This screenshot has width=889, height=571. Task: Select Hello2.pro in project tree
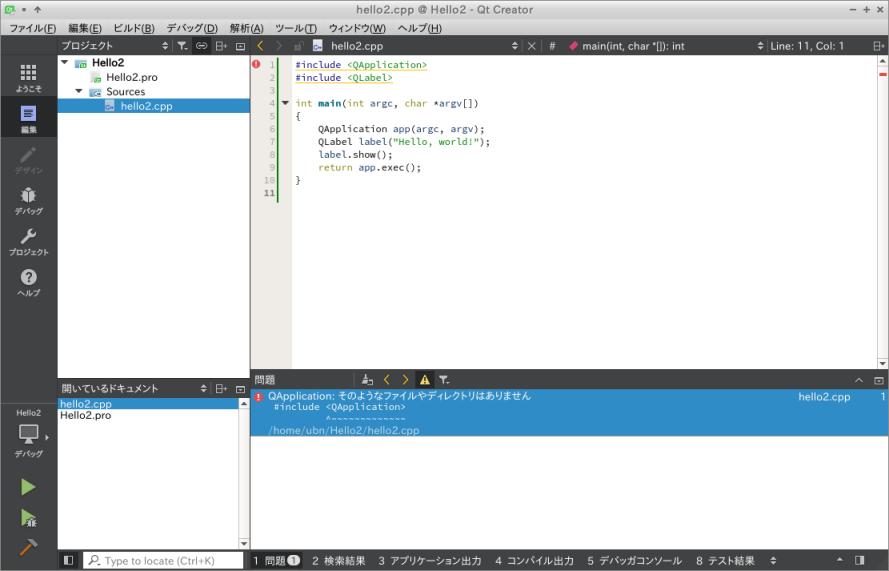pyautogui.click(x=132, y=77)
